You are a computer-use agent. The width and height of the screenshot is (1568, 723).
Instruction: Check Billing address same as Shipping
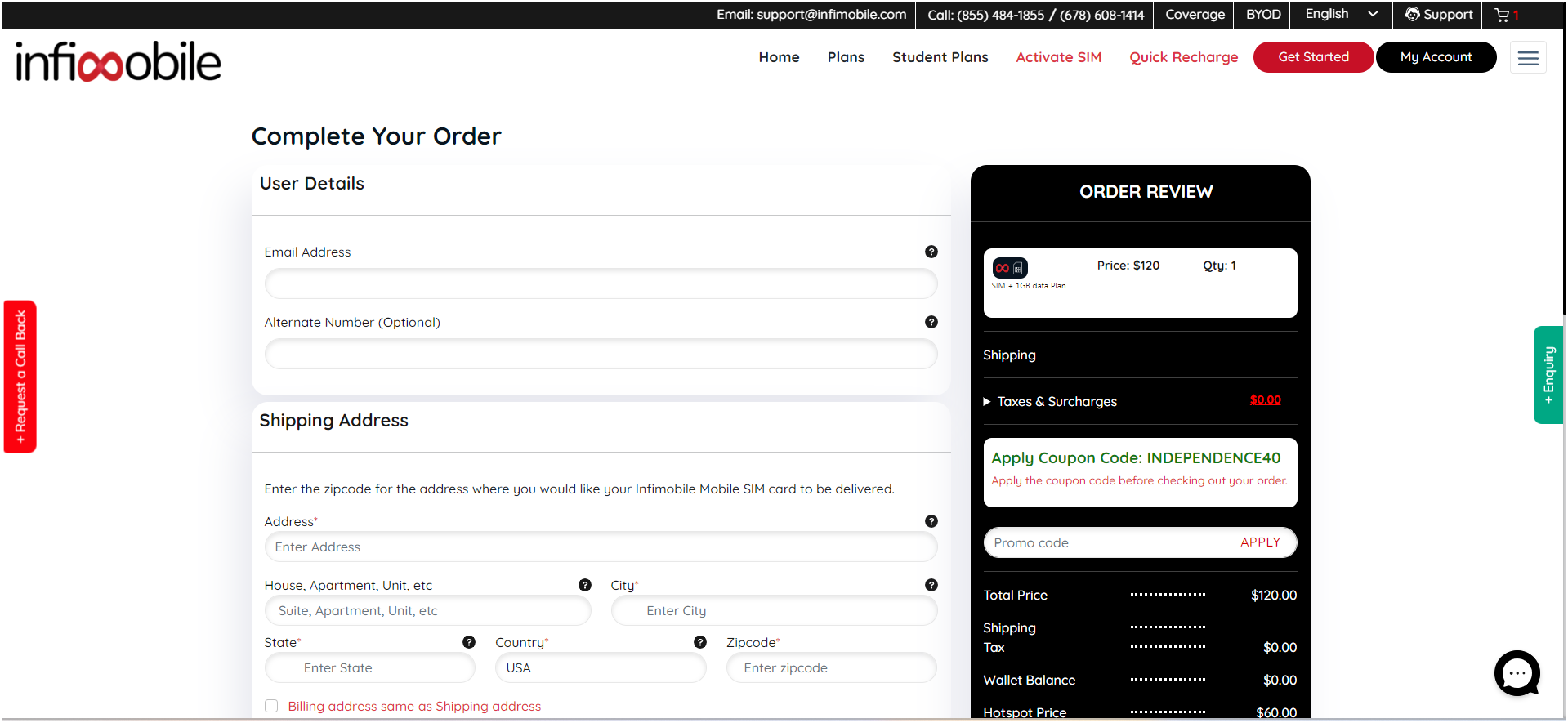pos(271,706)
